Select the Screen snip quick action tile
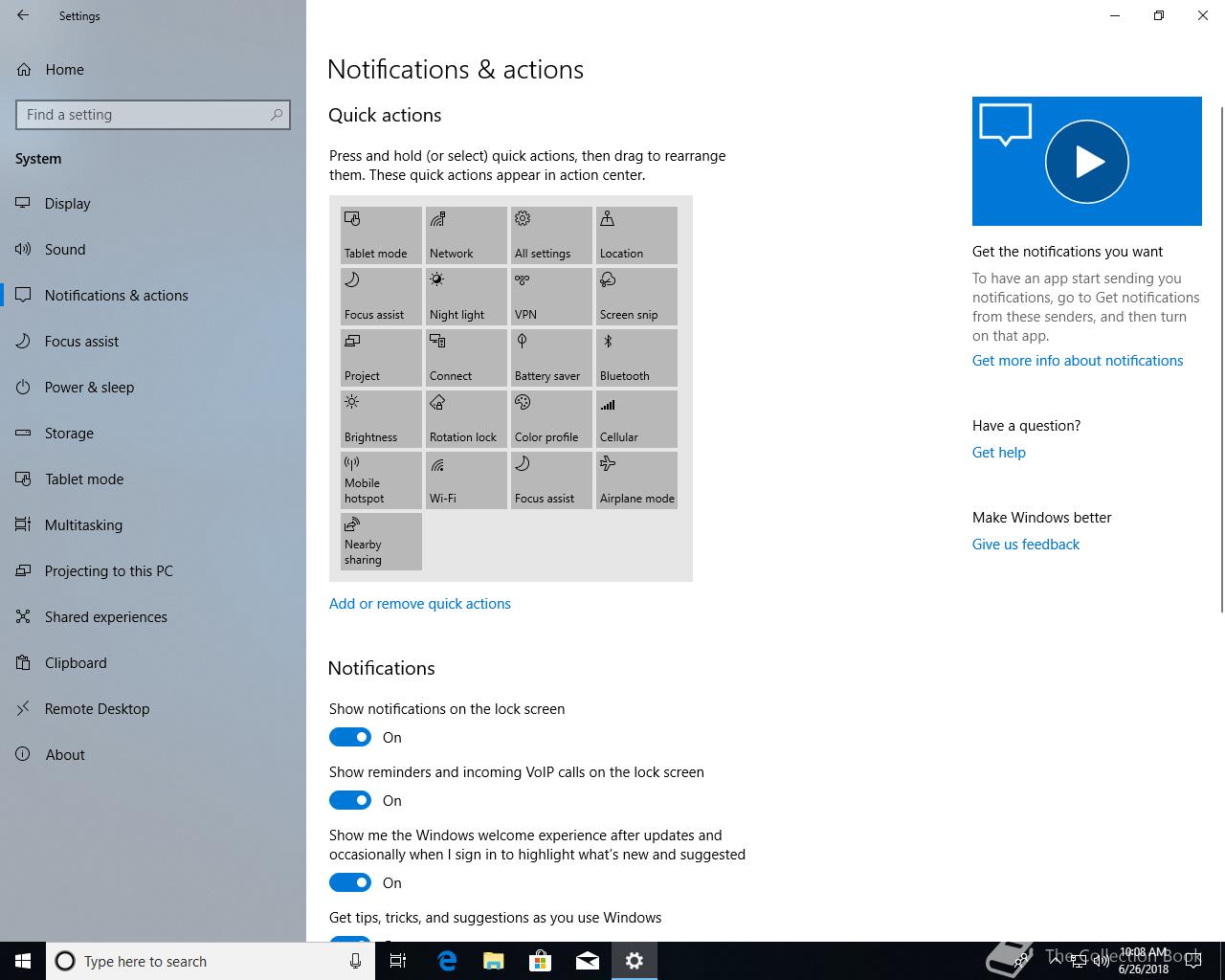Image resolution: width=1225 pixels, height=980 pixels. point(636,297)
